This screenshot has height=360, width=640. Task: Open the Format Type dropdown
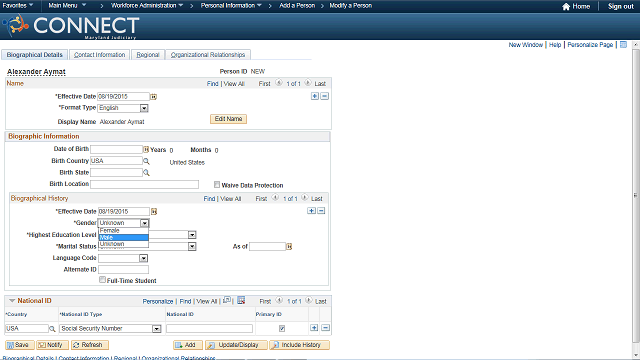144,108
